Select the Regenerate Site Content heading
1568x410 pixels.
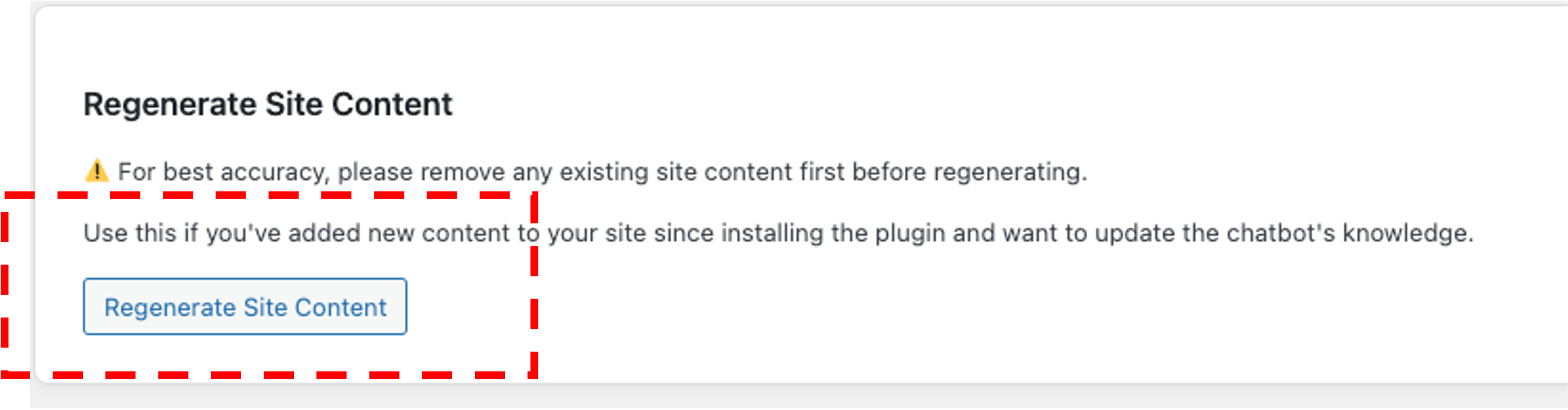(x=268, y=105)
